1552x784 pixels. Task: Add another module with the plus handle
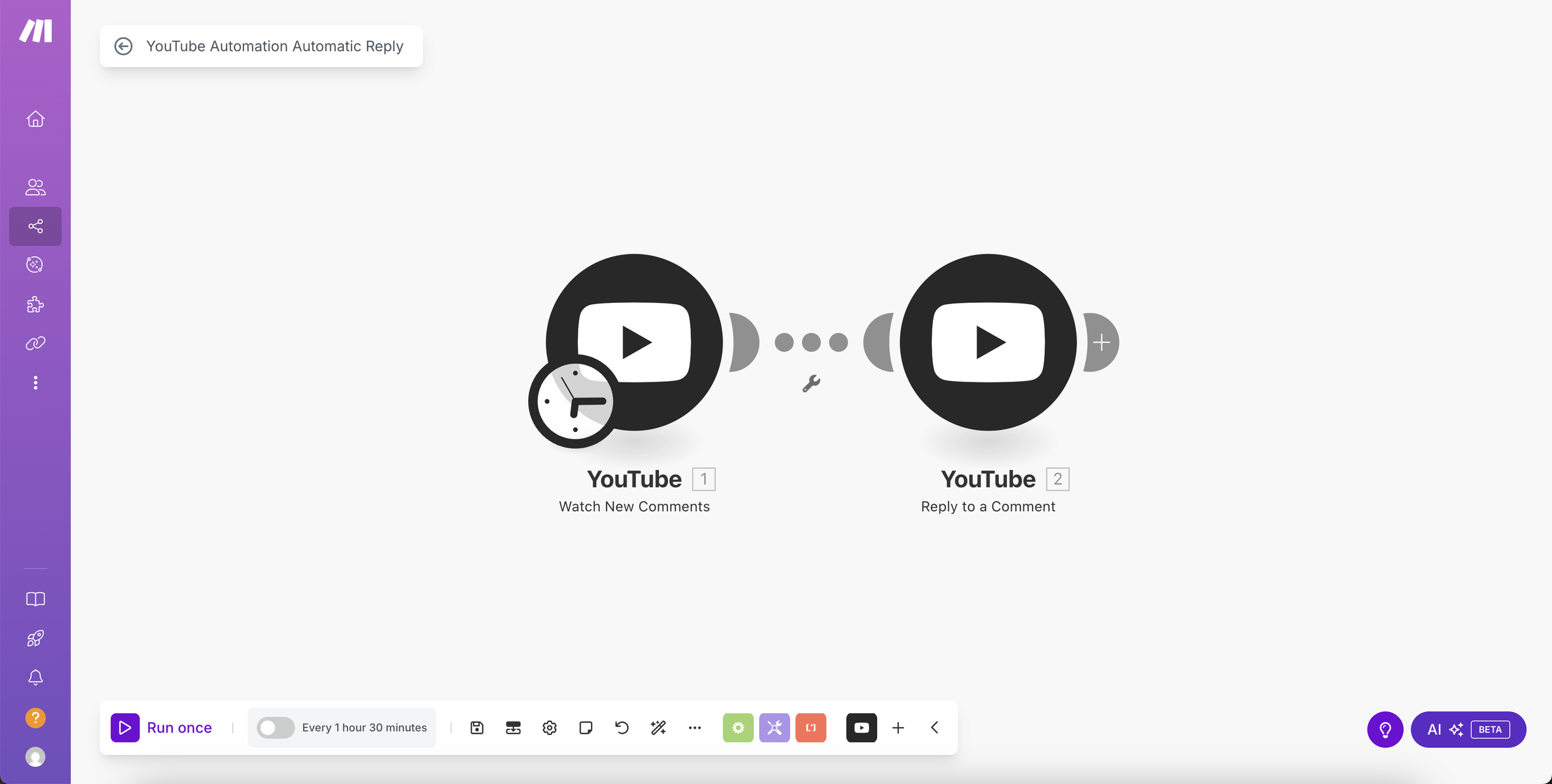[x=1102, y=342]
